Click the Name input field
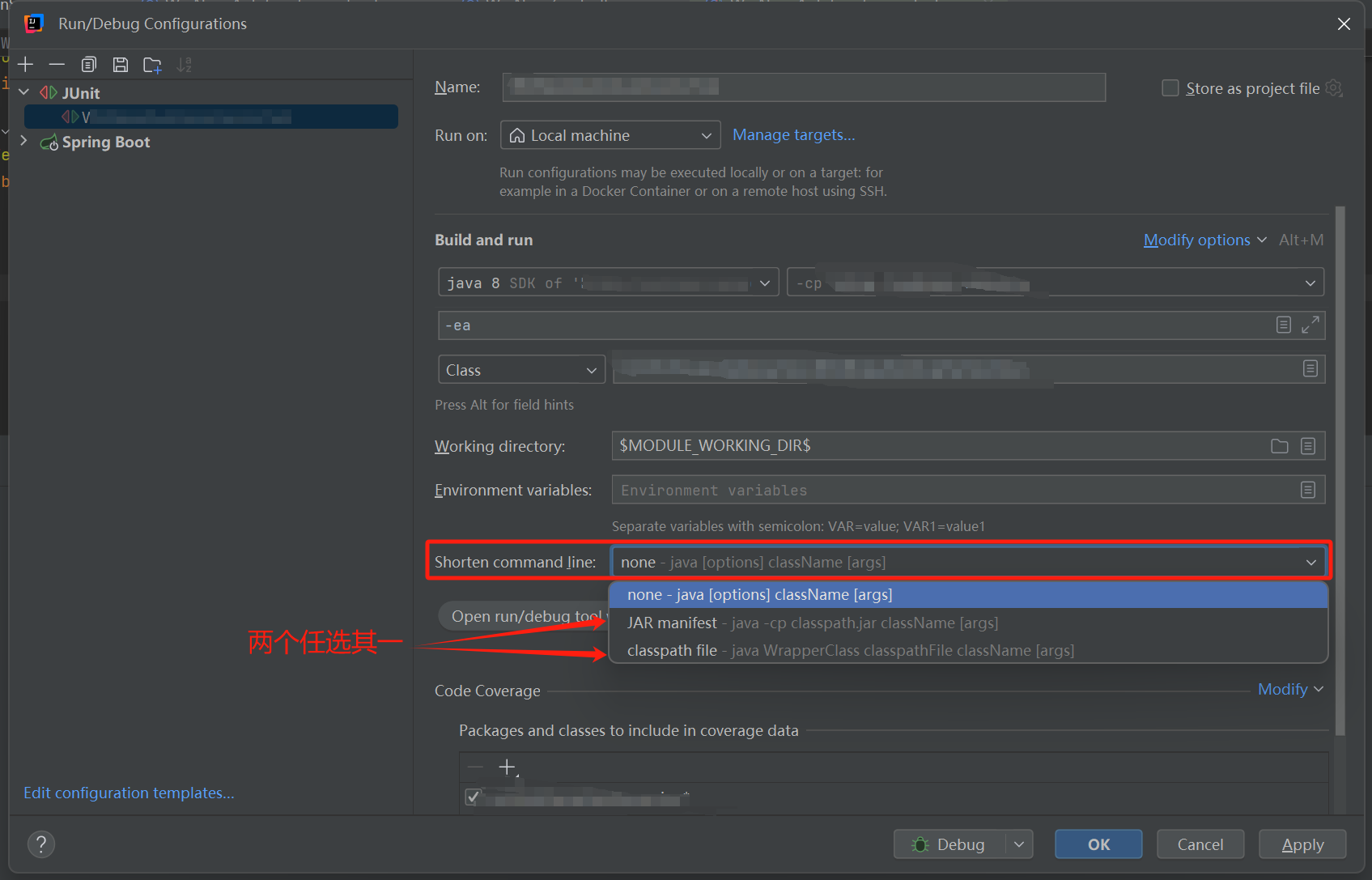Image resolution: width=1372 pixels, height=880 pixels. [804, 87]
